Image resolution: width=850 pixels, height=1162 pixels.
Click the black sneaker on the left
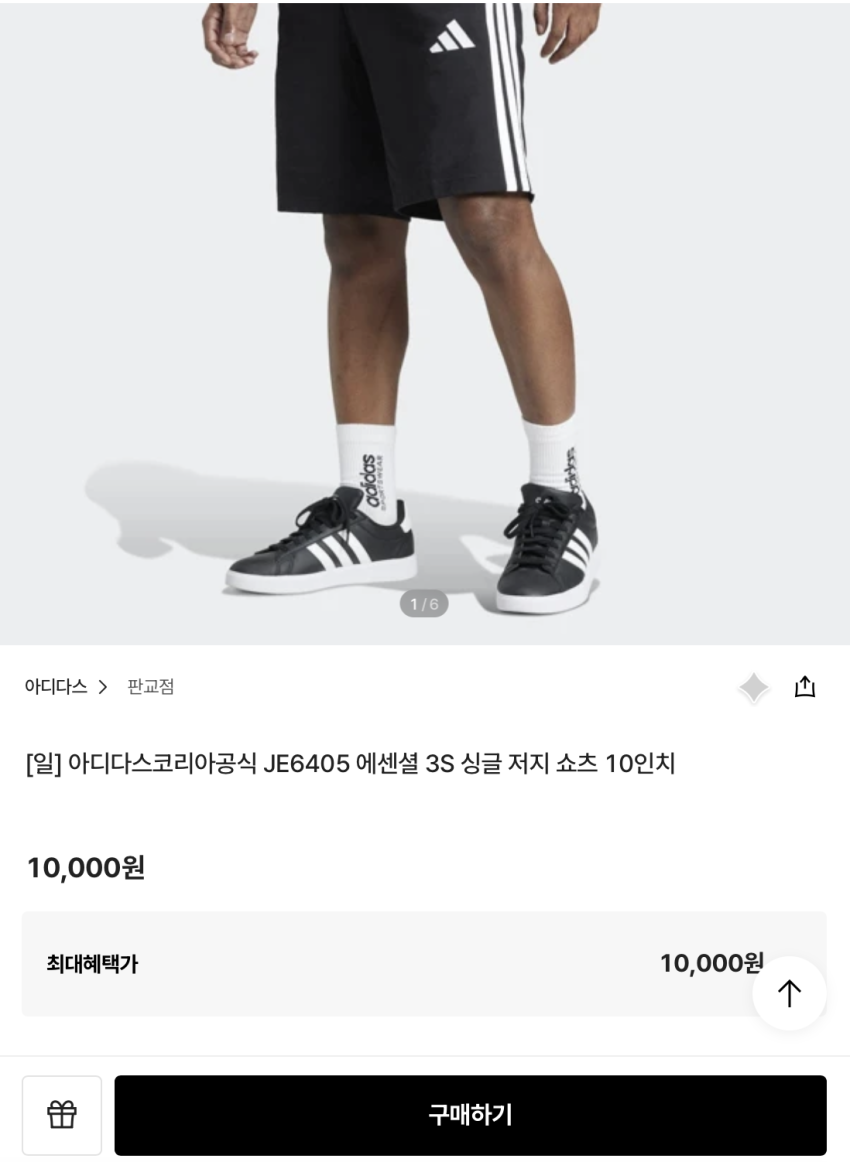pos(321,544)
